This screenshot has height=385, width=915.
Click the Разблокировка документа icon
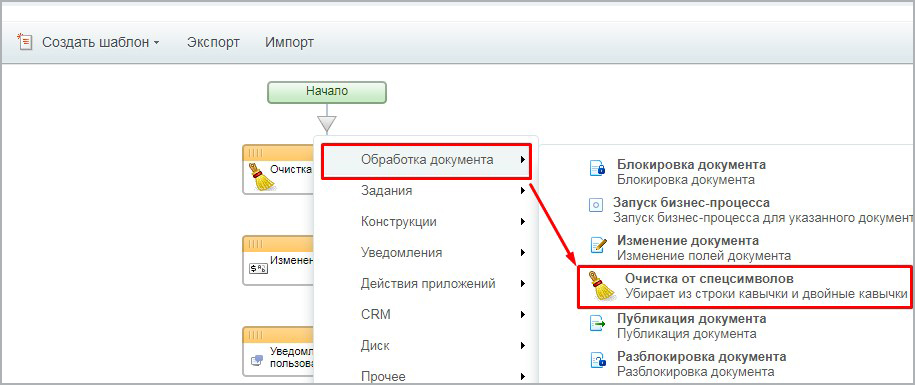point(597,359)
